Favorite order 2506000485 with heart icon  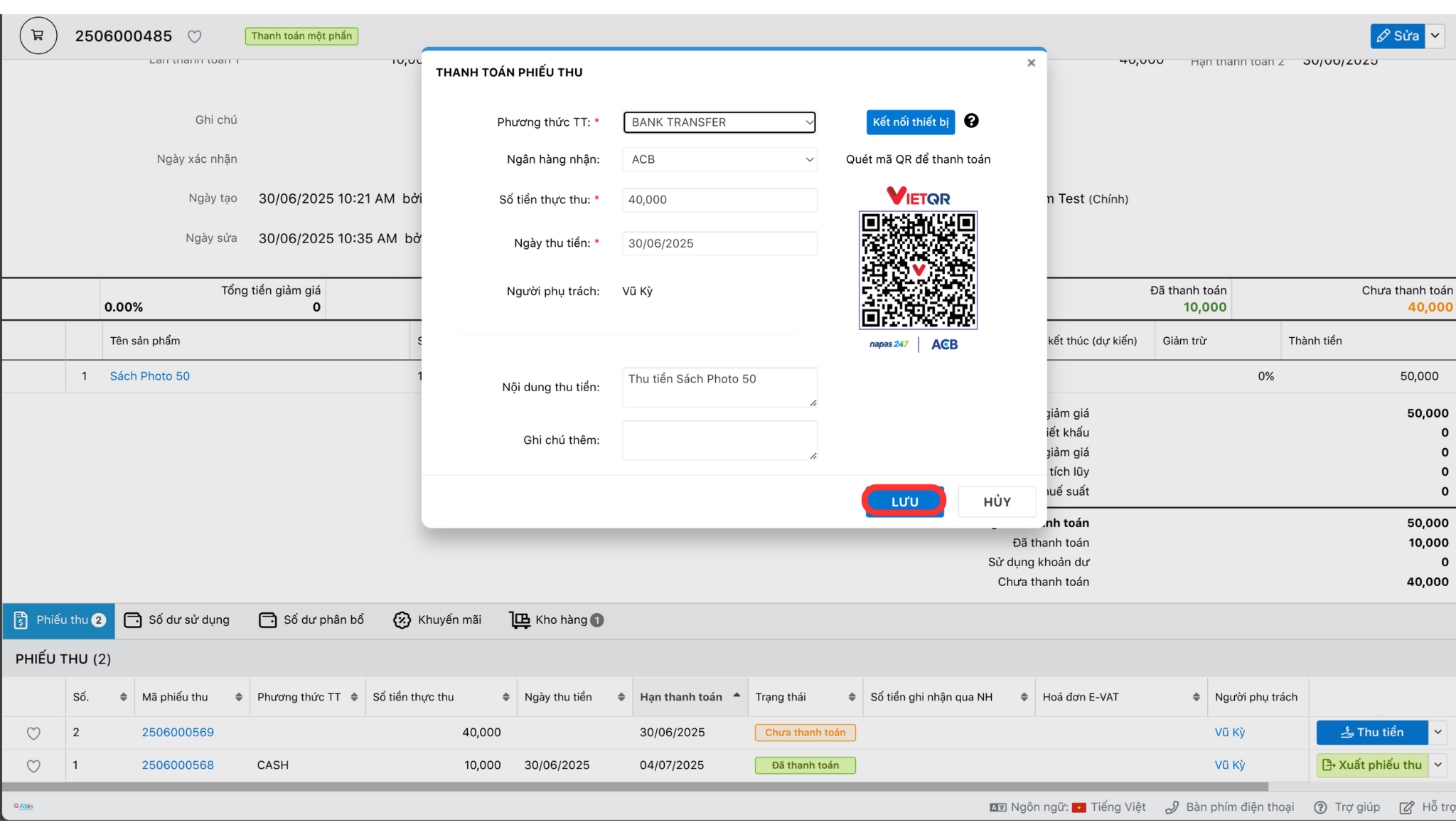pyautogui.click(x=194, y=36)
